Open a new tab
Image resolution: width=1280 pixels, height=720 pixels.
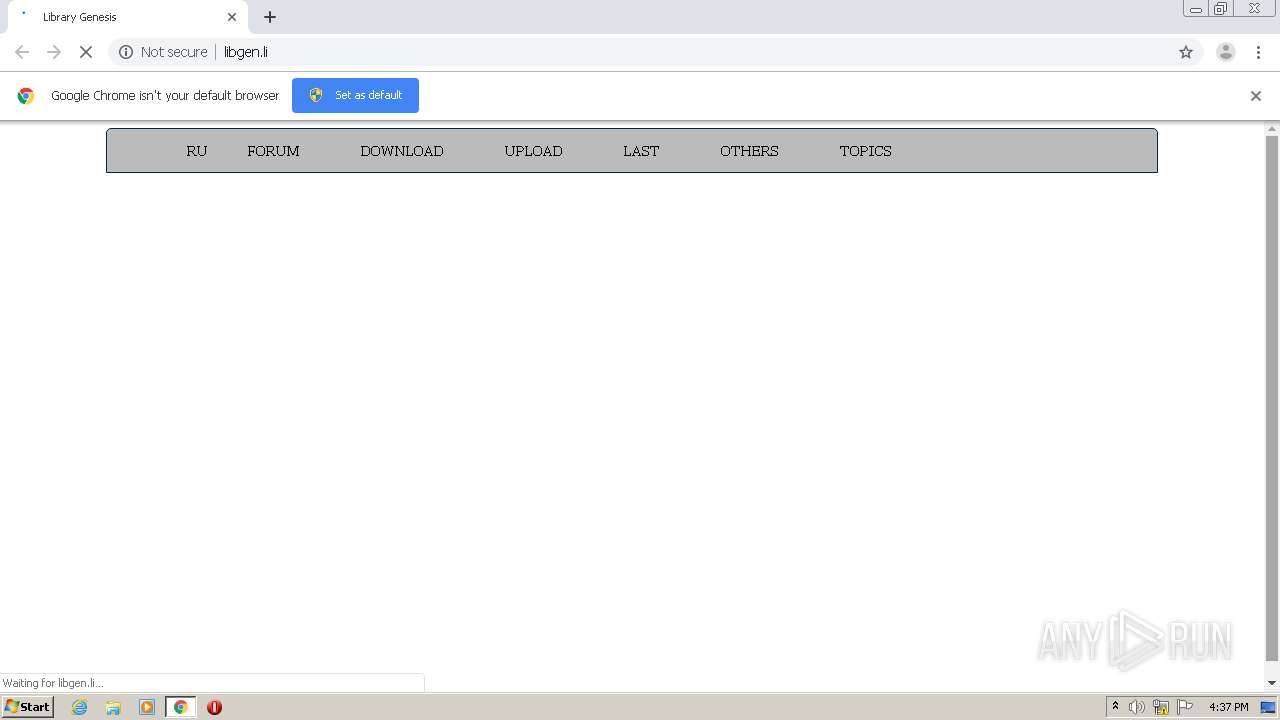coord(270,17)
